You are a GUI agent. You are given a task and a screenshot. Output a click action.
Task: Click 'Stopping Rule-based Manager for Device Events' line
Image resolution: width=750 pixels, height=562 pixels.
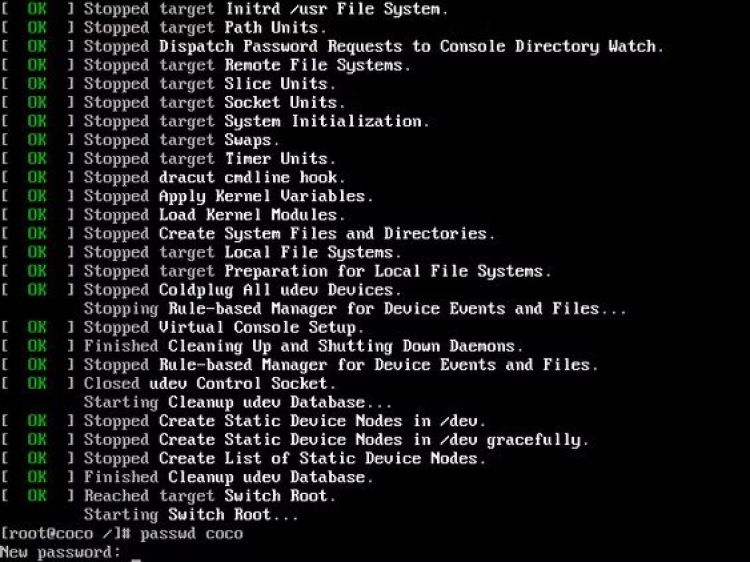355,309
